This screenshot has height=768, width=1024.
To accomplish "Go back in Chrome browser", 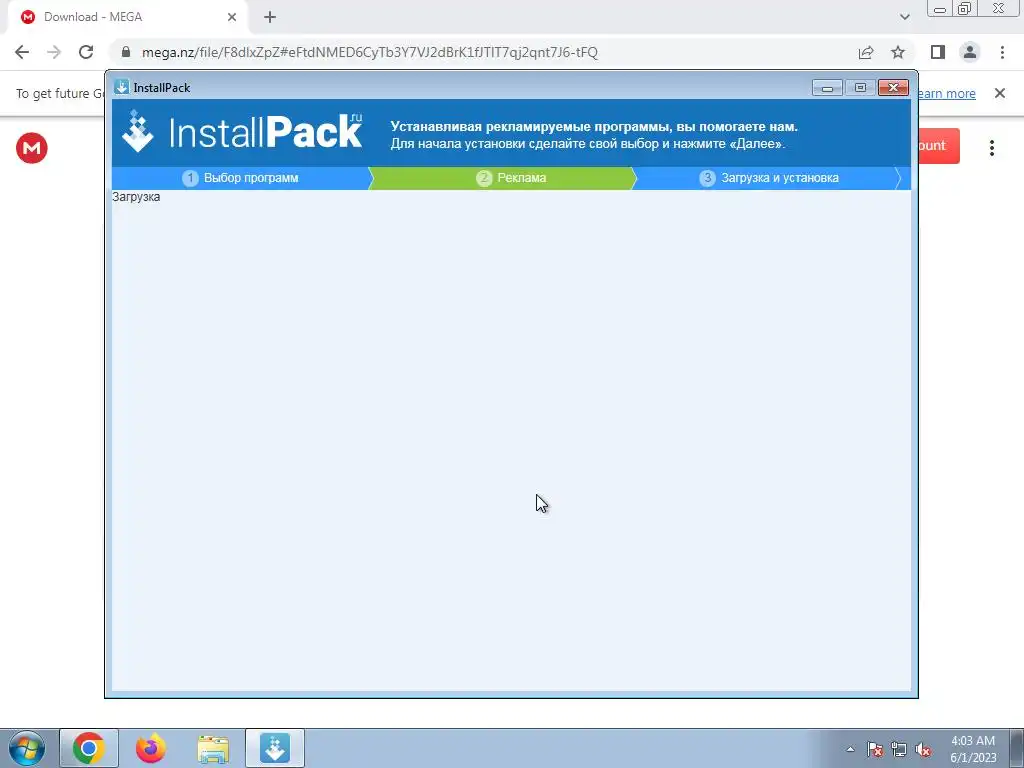I will tap(22, 52).
